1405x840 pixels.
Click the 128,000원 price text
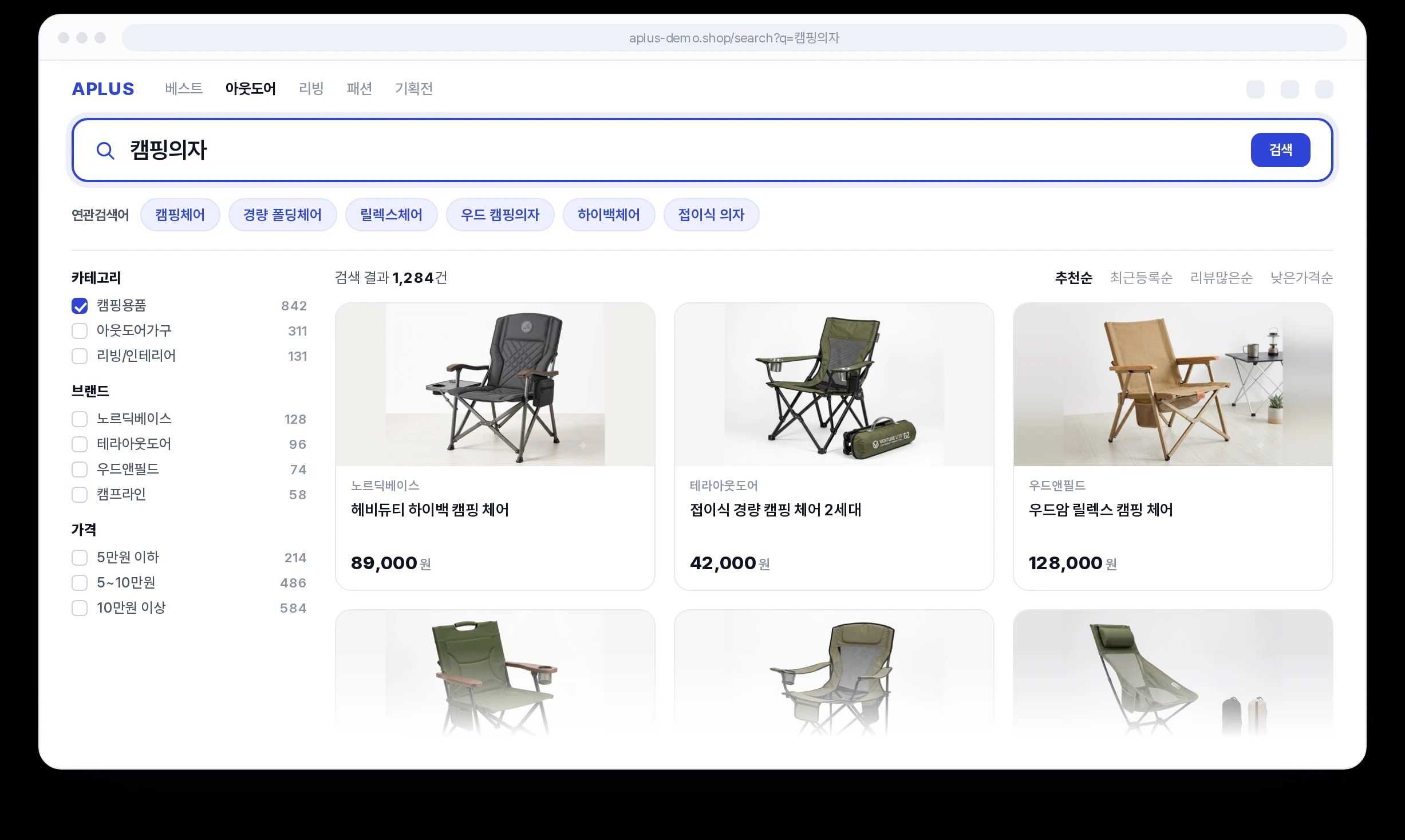pos(1073,563)
